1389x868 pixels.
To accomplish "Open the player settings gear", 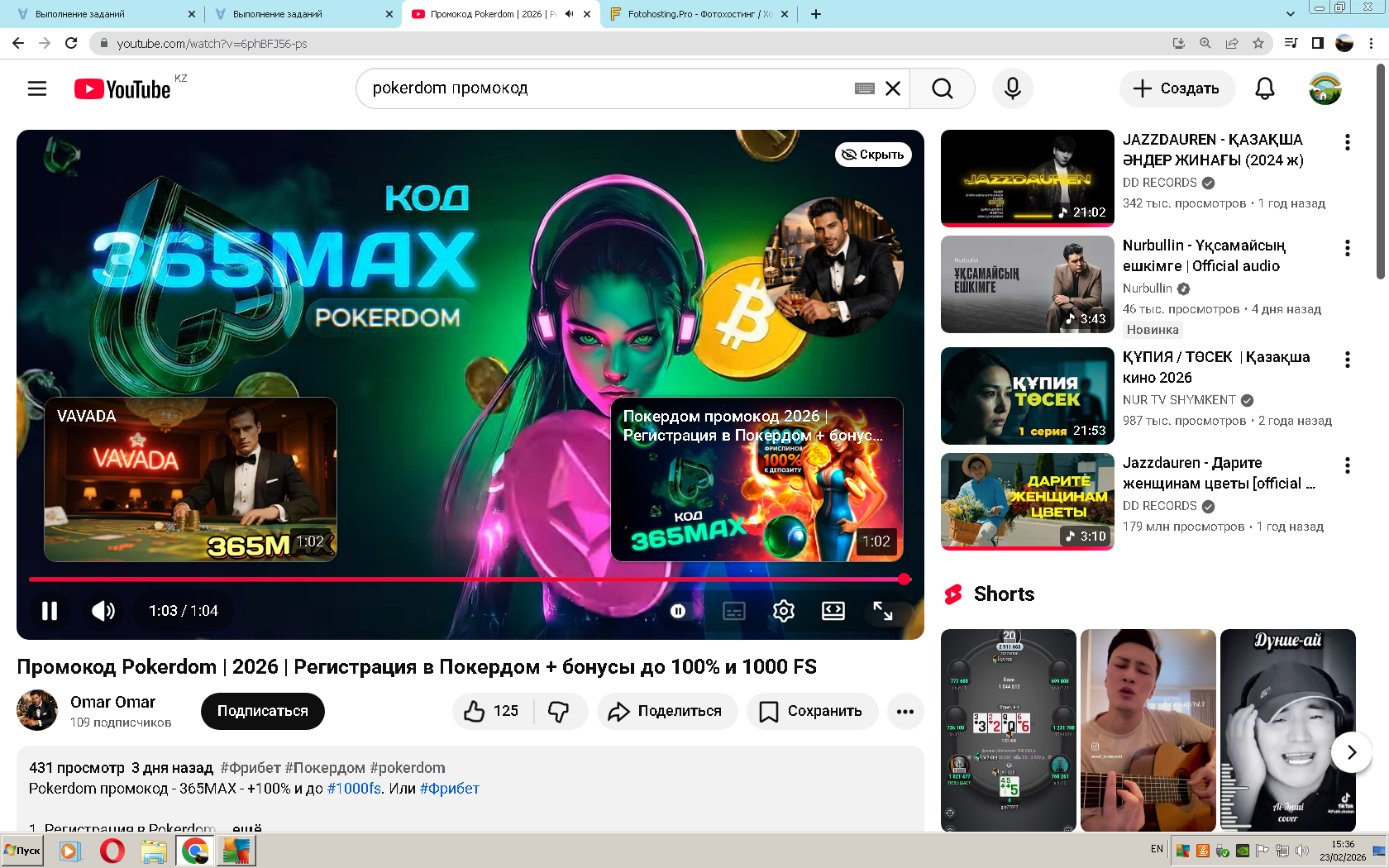I will [x=784, y=611].
